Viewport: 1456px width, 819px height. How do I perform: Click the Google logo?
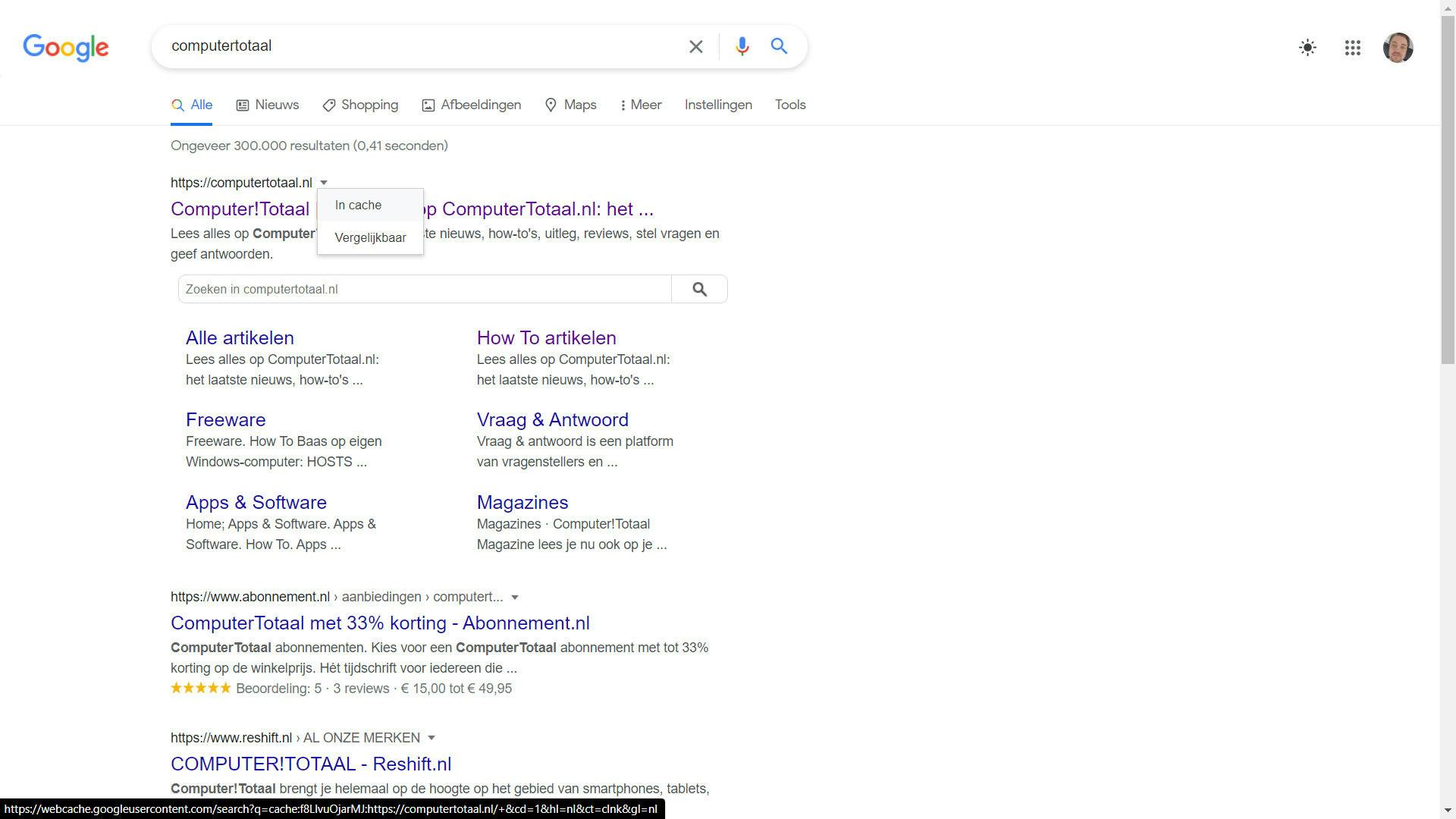click(x=66, y=47)
